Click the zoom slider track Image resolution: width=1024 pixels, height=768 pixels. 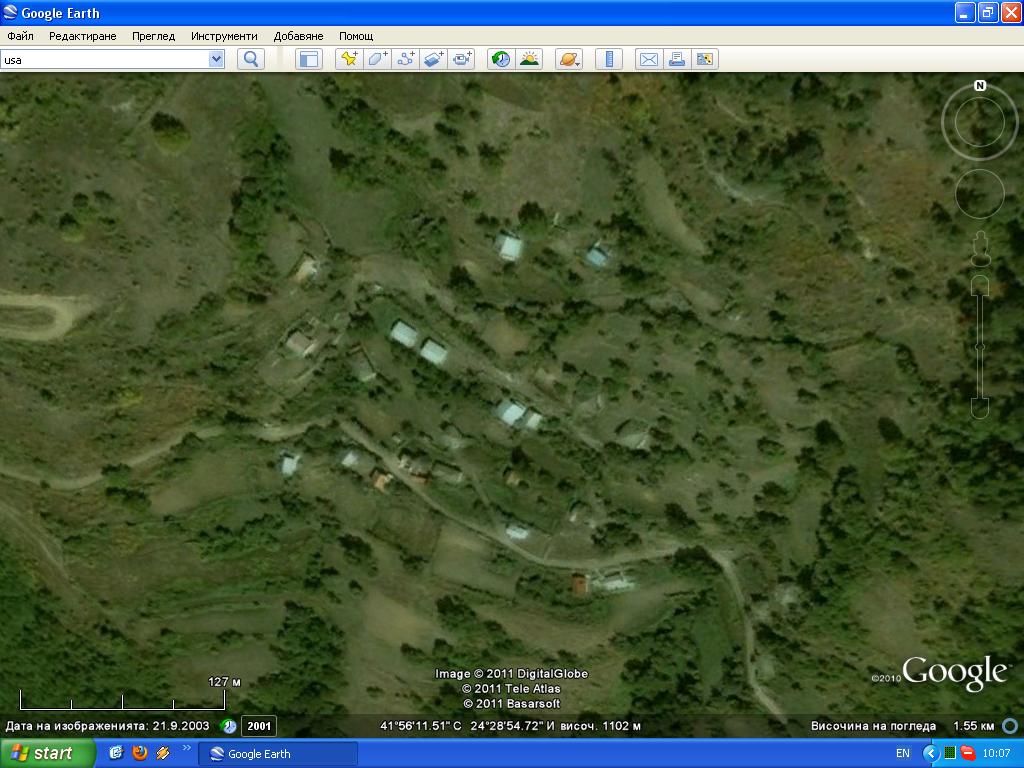980,346
